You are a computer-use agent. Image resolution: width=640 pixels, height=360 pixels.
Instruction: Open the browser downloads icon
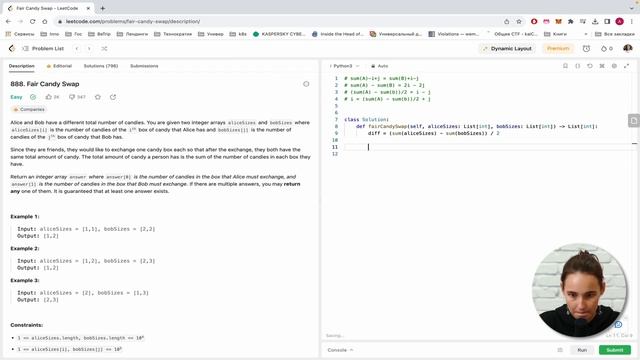tap(595, 21)
